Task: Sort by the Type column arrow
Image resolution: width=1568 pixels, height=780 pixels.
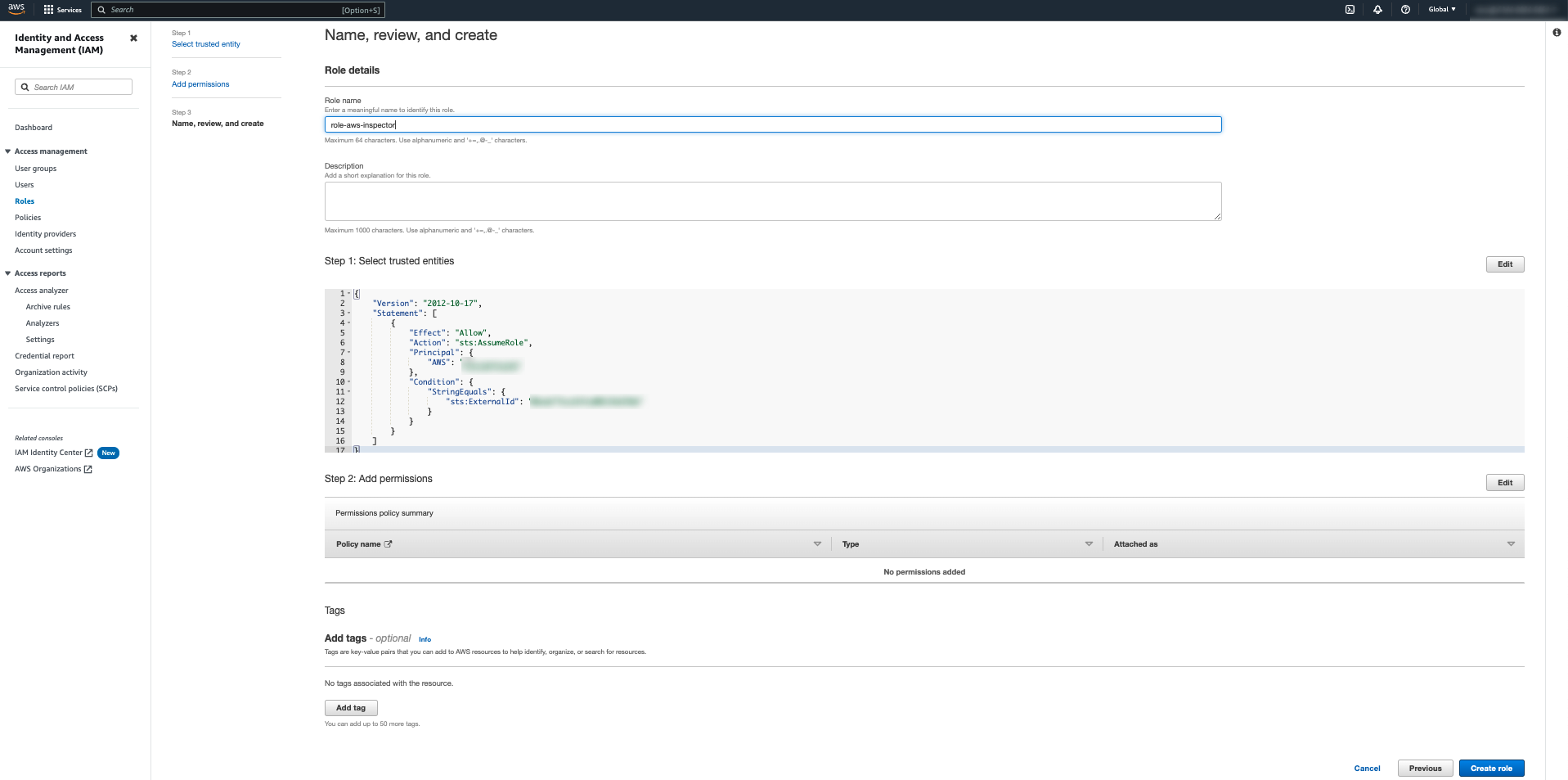Action: pos(1089,543)
